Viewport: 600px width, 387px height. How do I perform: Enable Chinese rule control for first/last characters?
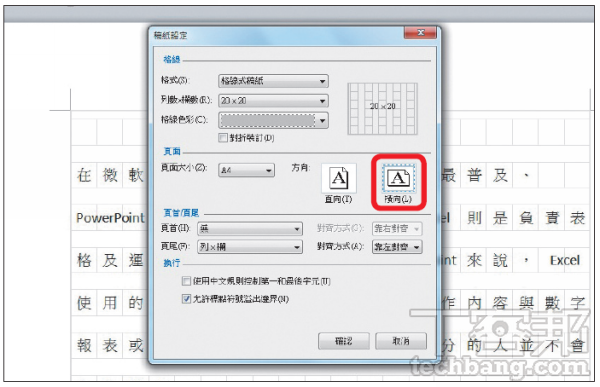click(x=186, y=281)
